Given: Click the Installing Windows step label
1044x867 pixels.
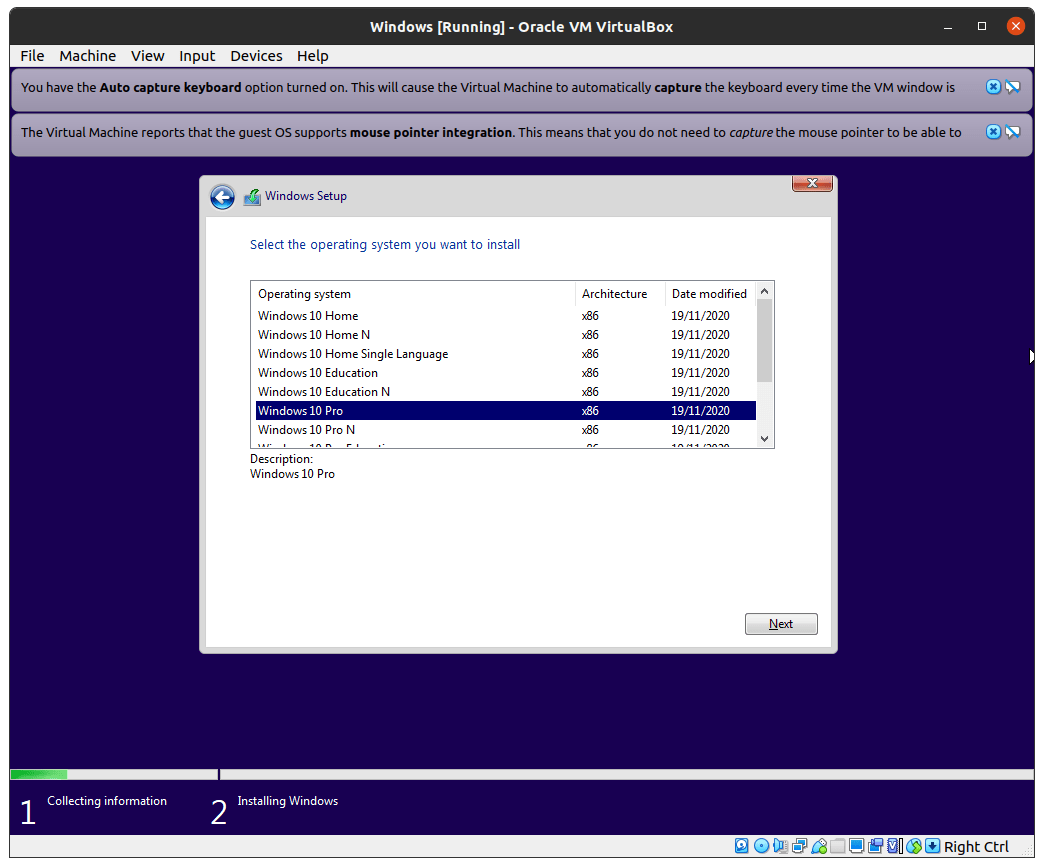Looking at the screenshot, I should point(288,801).
